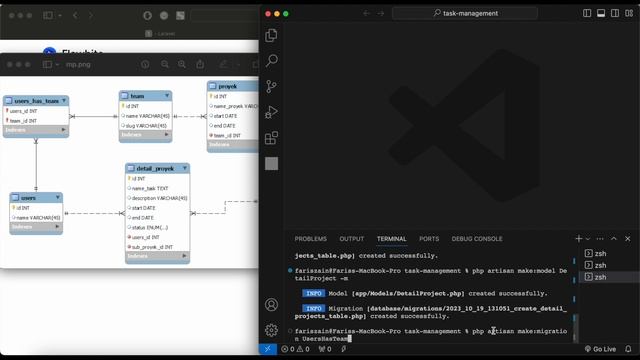Viewport: 640px width, 360px height.
Task: Open the Accounts menu in activity bar
Action: (271, 304)
